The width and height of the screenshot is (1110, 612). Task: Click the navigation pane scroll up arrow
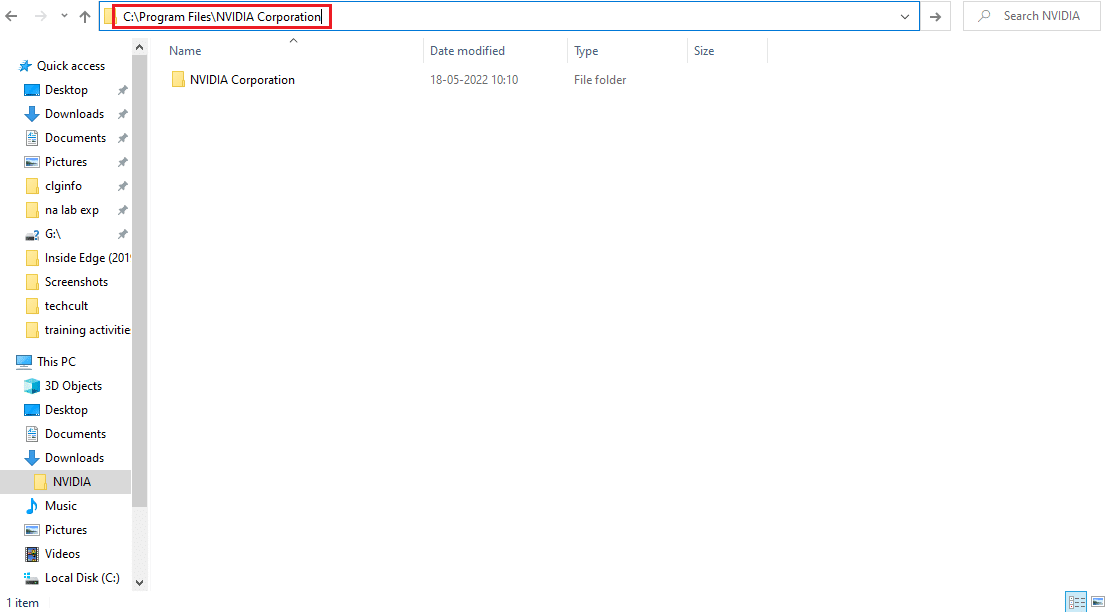coord(139,47)
